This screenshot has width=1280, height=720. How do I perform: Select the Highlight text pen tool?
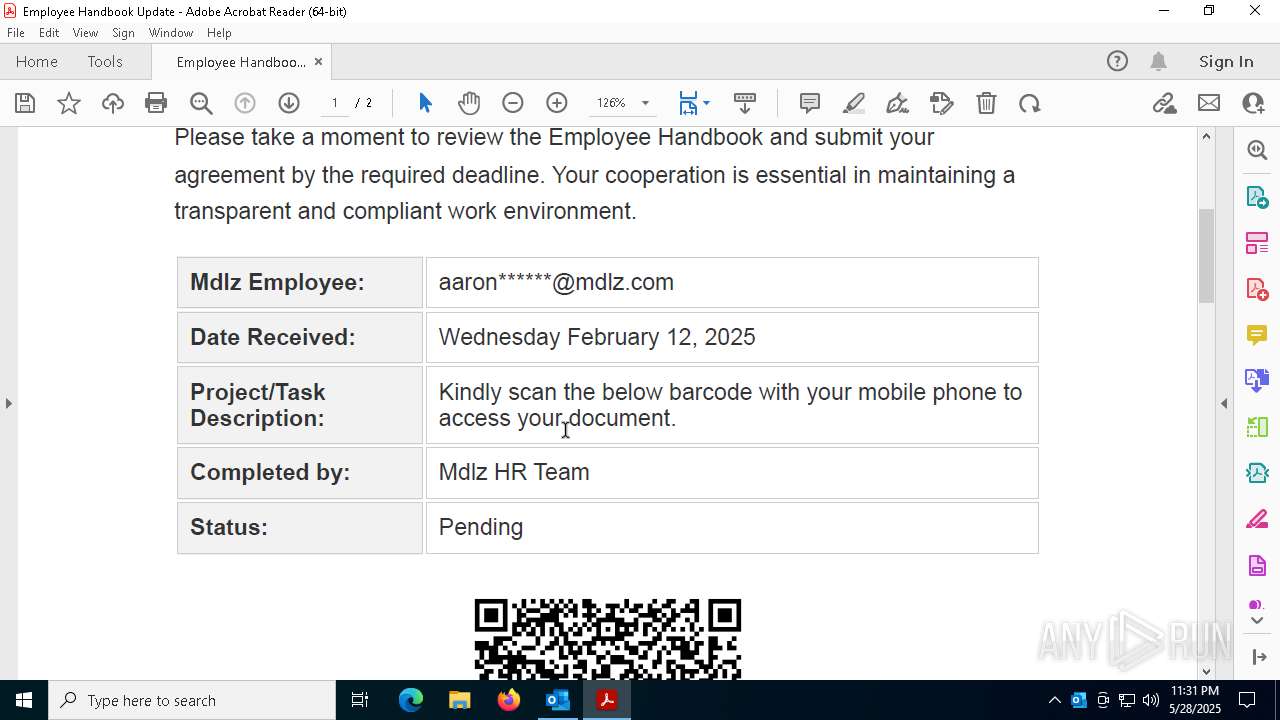pyautogui.click(x=854, y=103)
